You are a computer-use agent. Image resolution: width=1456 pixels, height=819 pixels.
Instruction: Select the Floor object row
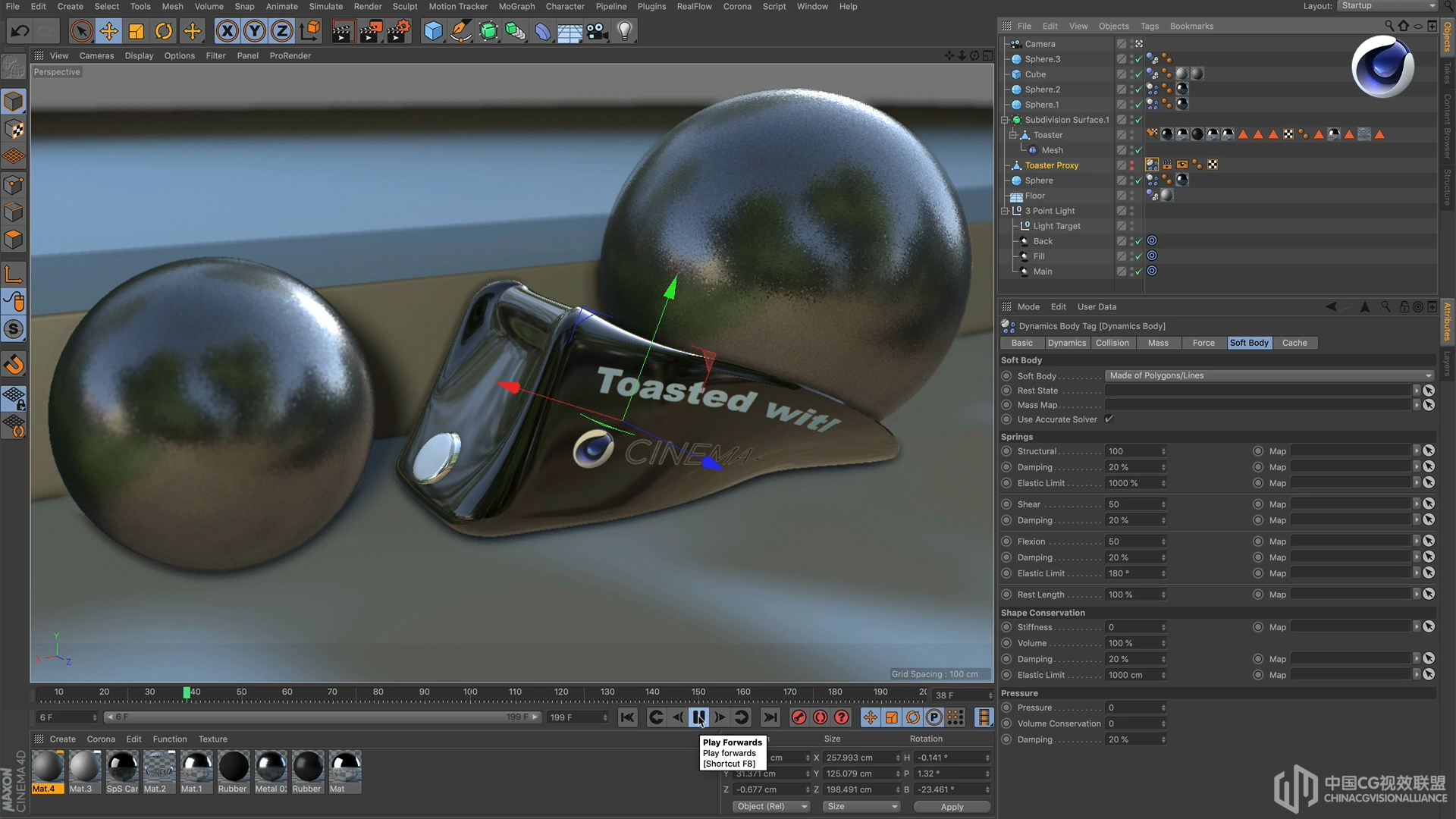coord(1034,196)
